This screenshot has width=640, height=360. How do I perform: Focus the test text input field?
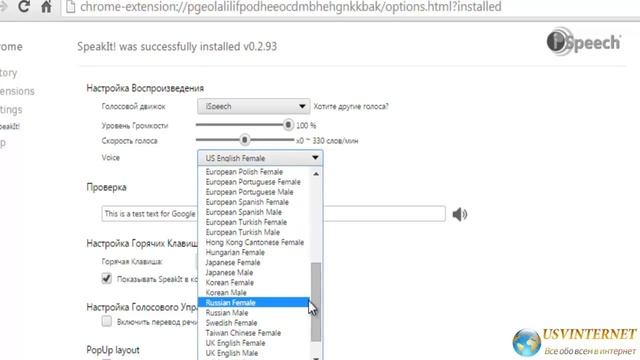pyautogui.click(x=273, y=214)
